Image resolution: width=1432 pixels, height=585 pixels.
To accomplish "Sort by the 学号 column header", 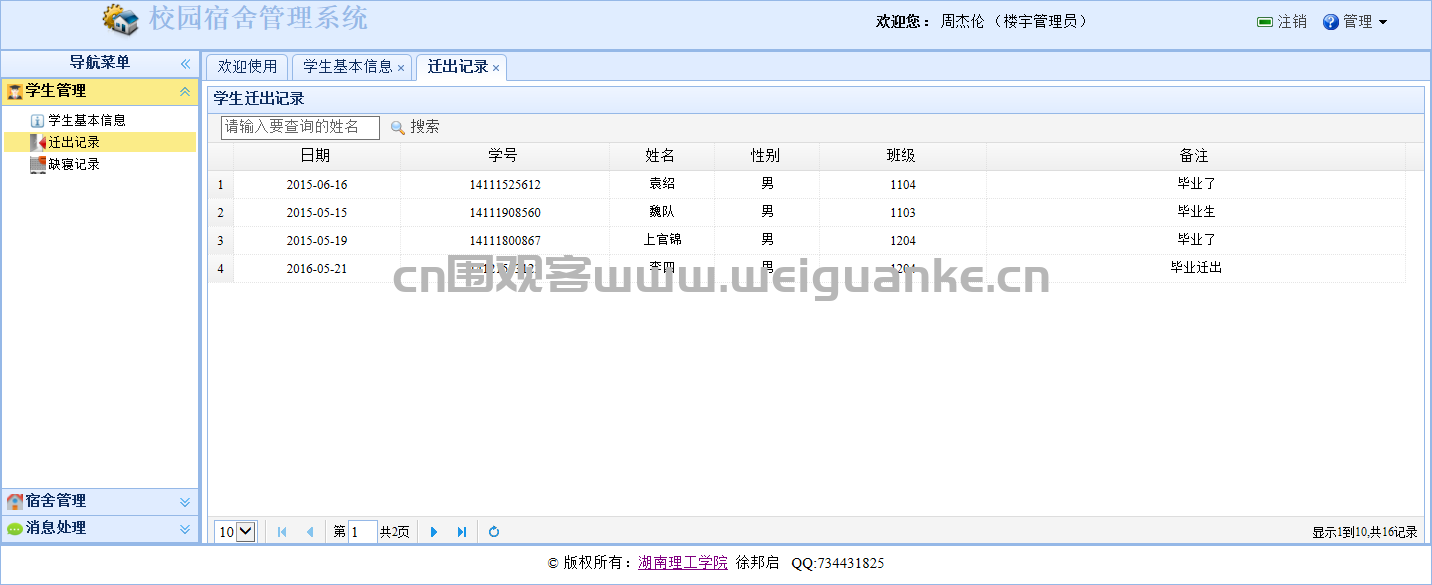I will pos(504,156).
